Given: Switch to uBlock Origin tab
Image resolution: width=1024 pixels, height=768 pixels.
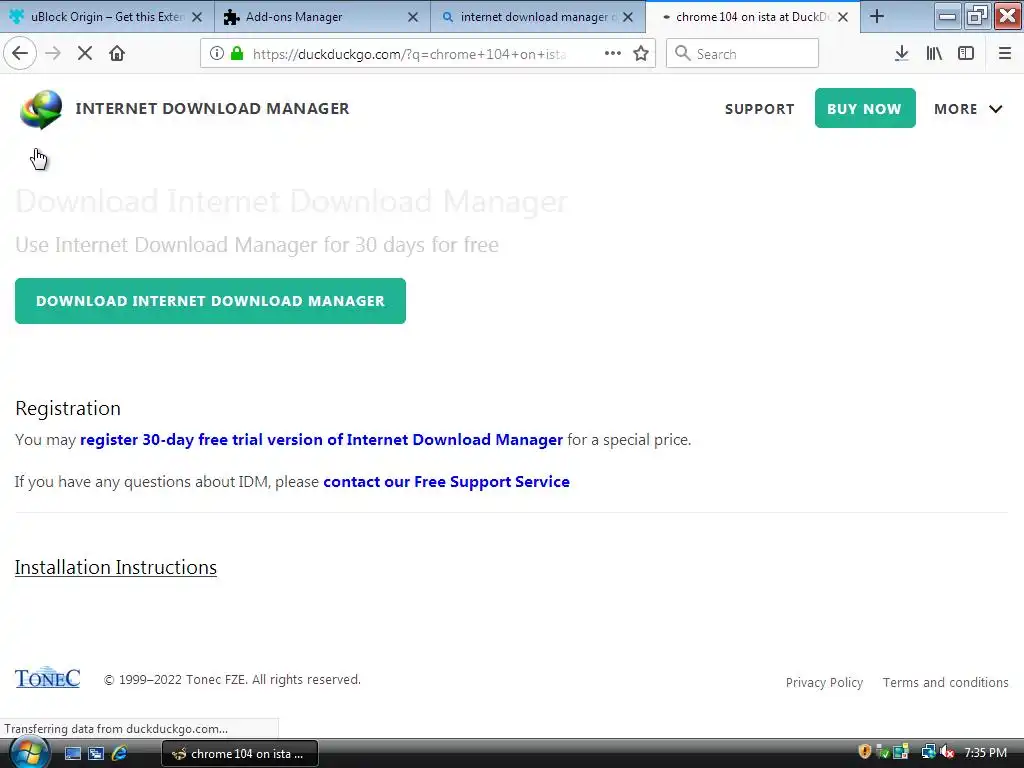Looking at the screenshot, I should click(107, 16).
